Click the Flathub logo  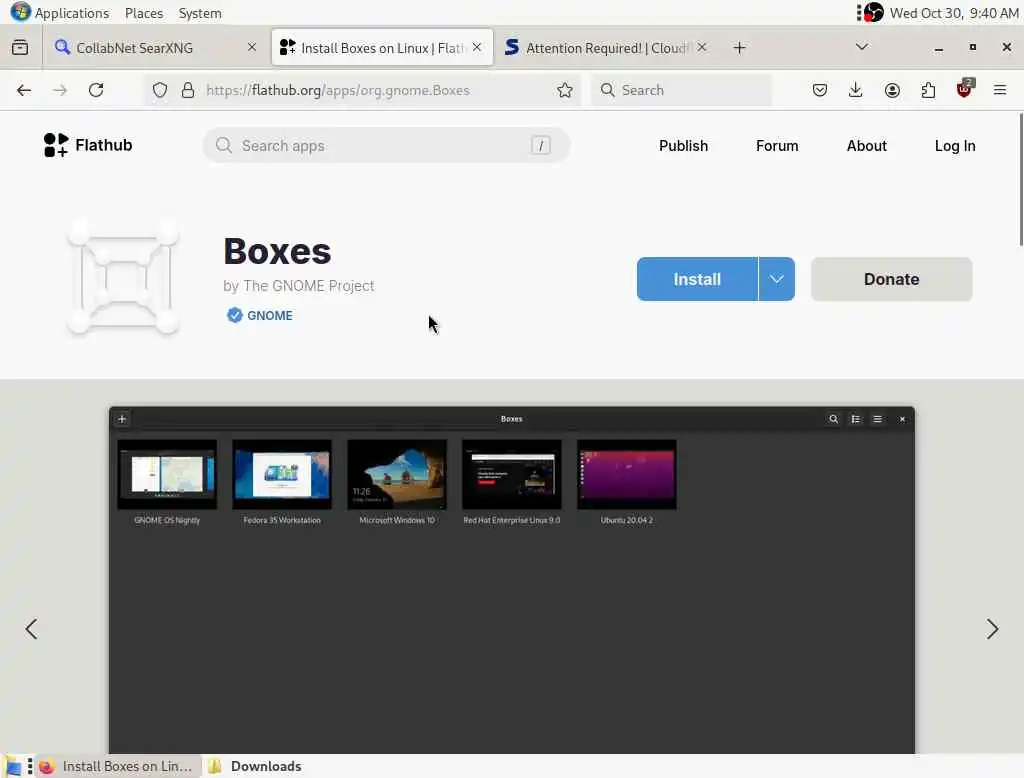tap(88, 145)
